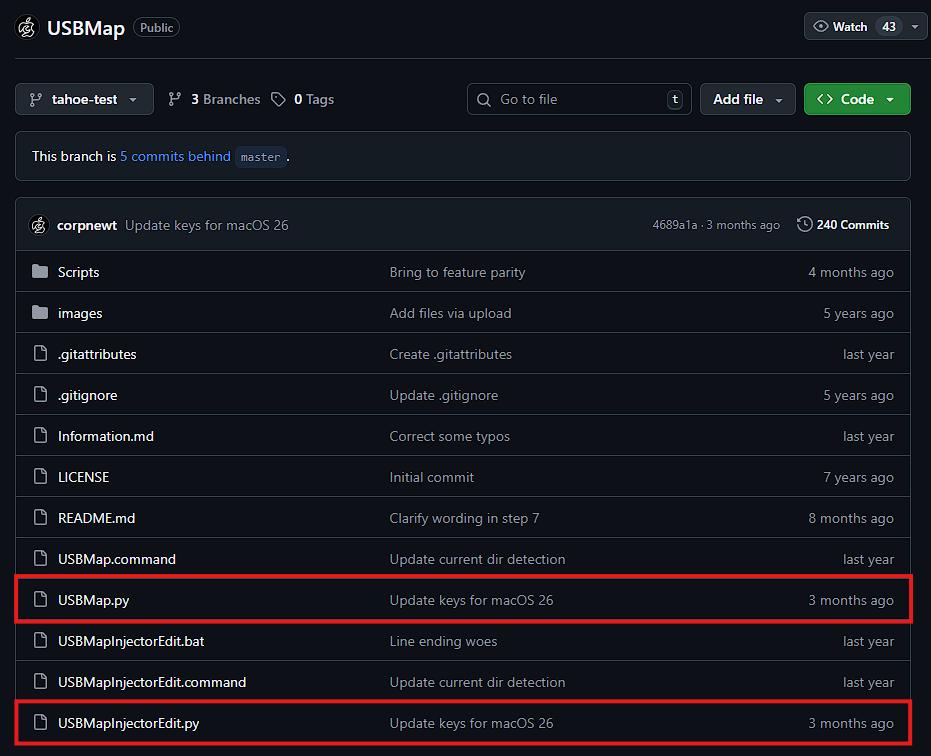
Task: Click the Public visibility badge
Action: point(157,27)
